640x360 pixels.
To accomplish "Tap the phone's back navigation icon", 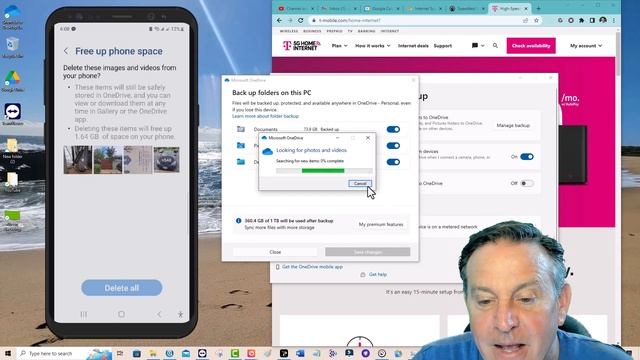I will tap(159, 314).
